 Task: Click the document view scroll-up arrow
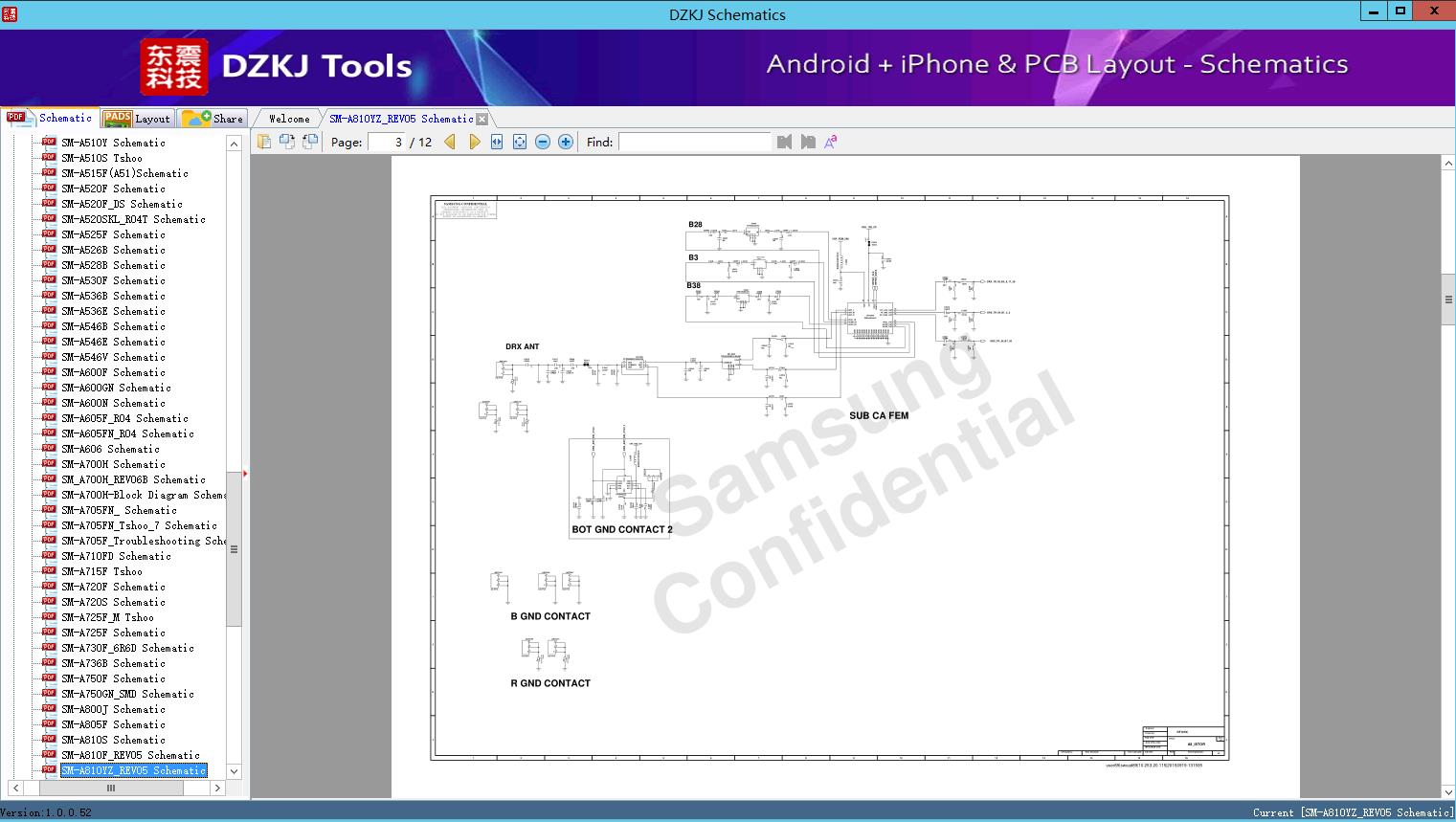[x=1448, y=164]
